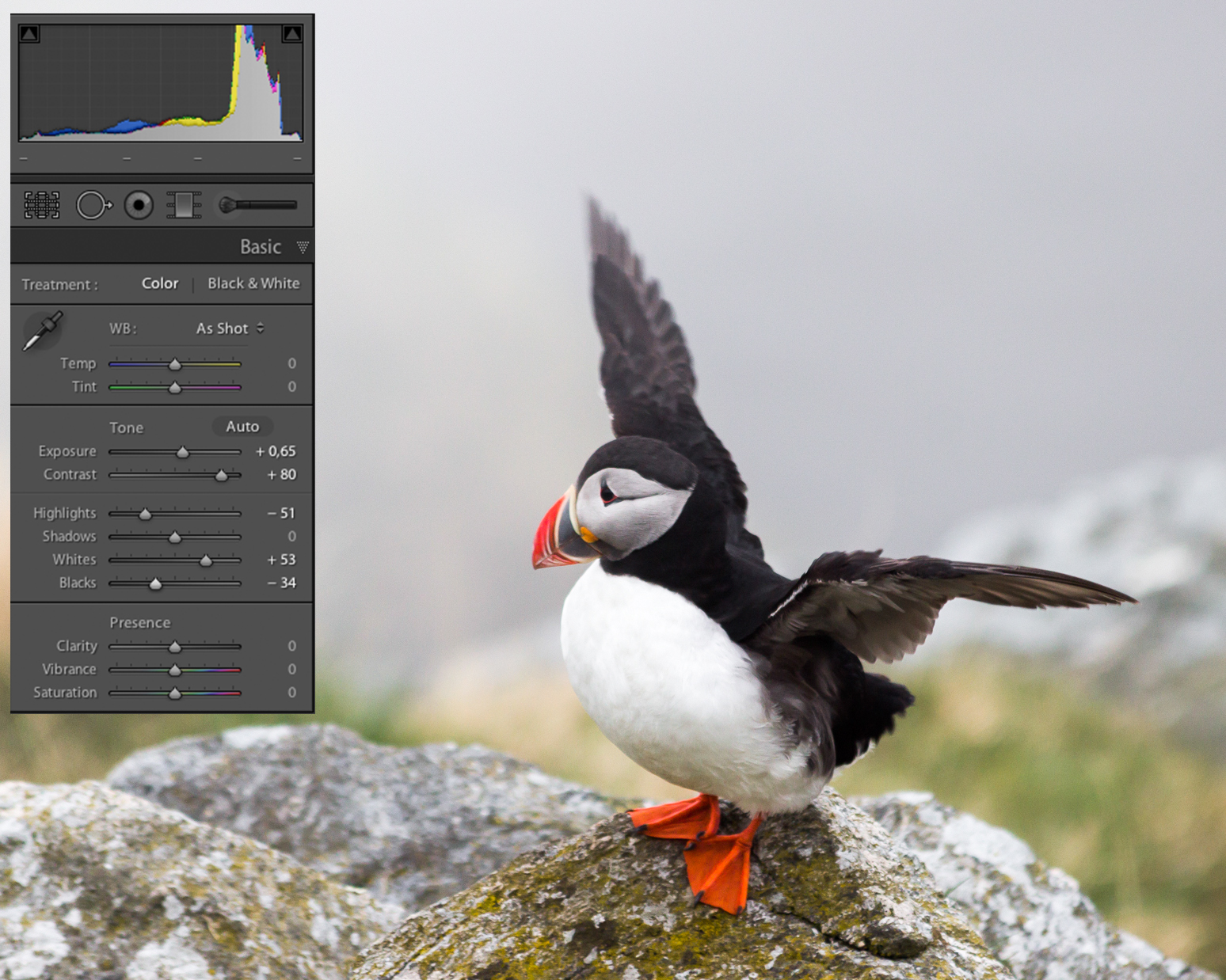1226x980 pixels.
Task: Select the Spot Removal tool
Action: tap(94, 205)
